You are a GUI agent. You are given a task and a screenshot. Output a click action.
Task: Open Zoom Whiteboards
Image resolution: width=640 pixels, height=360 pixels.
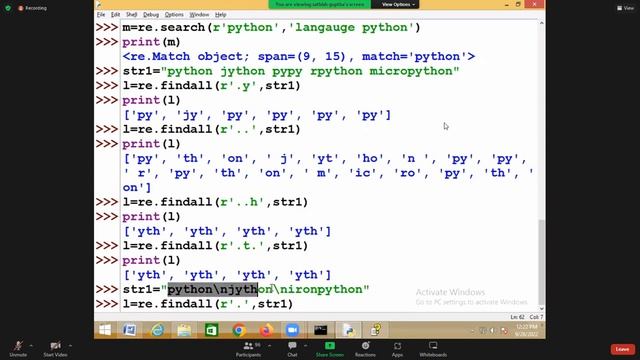click(433, 349)
